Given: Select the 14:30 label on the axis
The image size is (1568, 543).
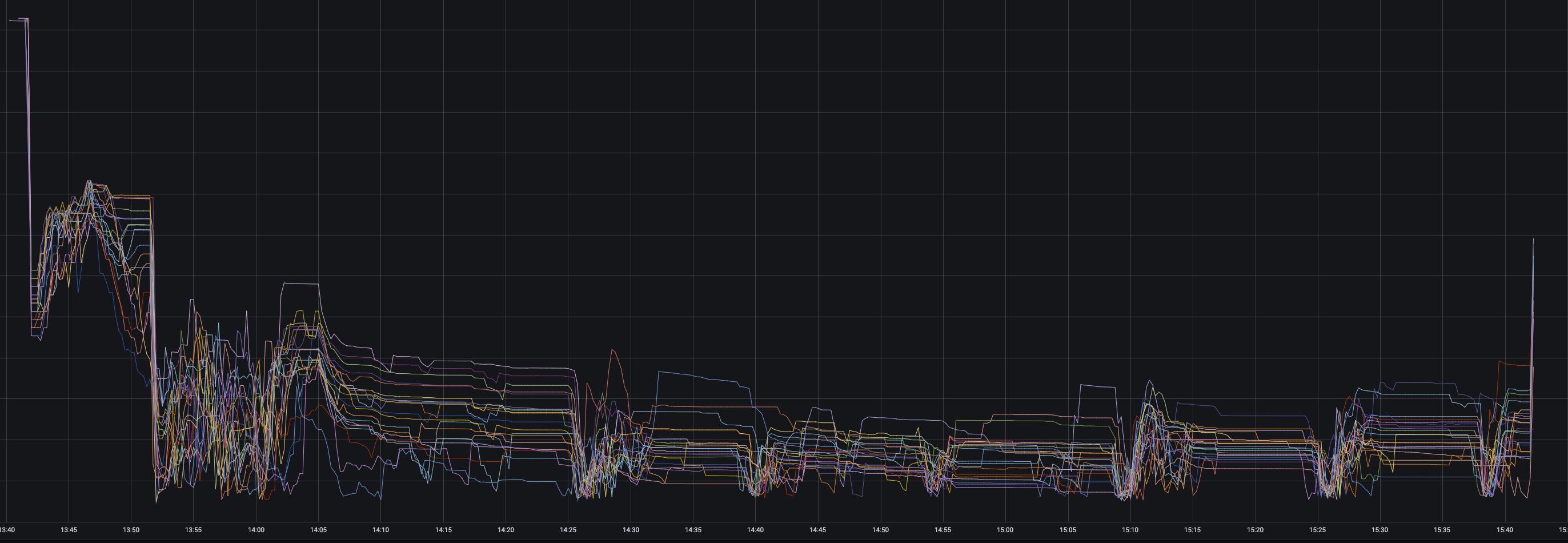Looking at the screenshot, I should 631,530.
